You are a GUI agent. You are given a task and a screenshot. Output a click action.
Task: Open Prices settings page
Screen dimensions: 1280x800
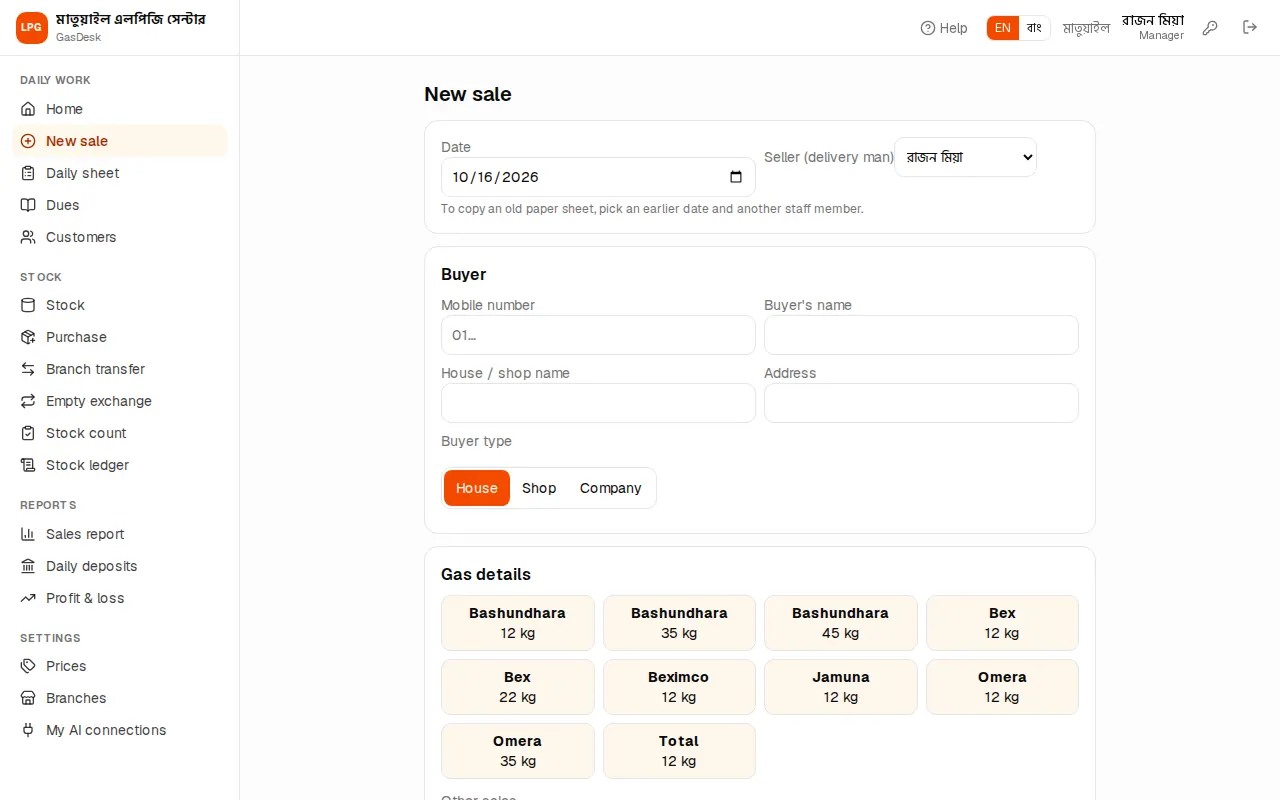120,666
